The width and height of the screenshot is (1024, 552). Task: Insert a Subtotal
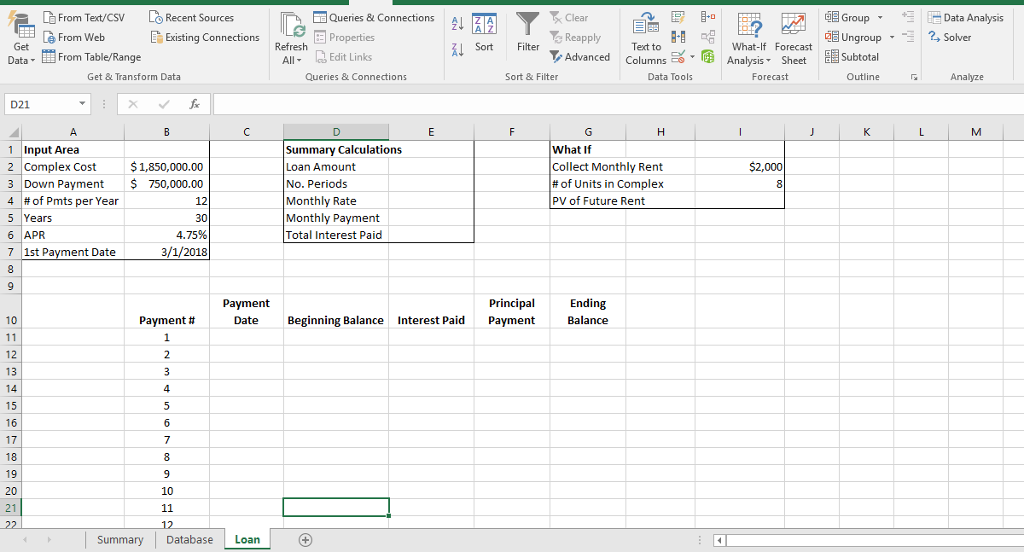(852, 57)
